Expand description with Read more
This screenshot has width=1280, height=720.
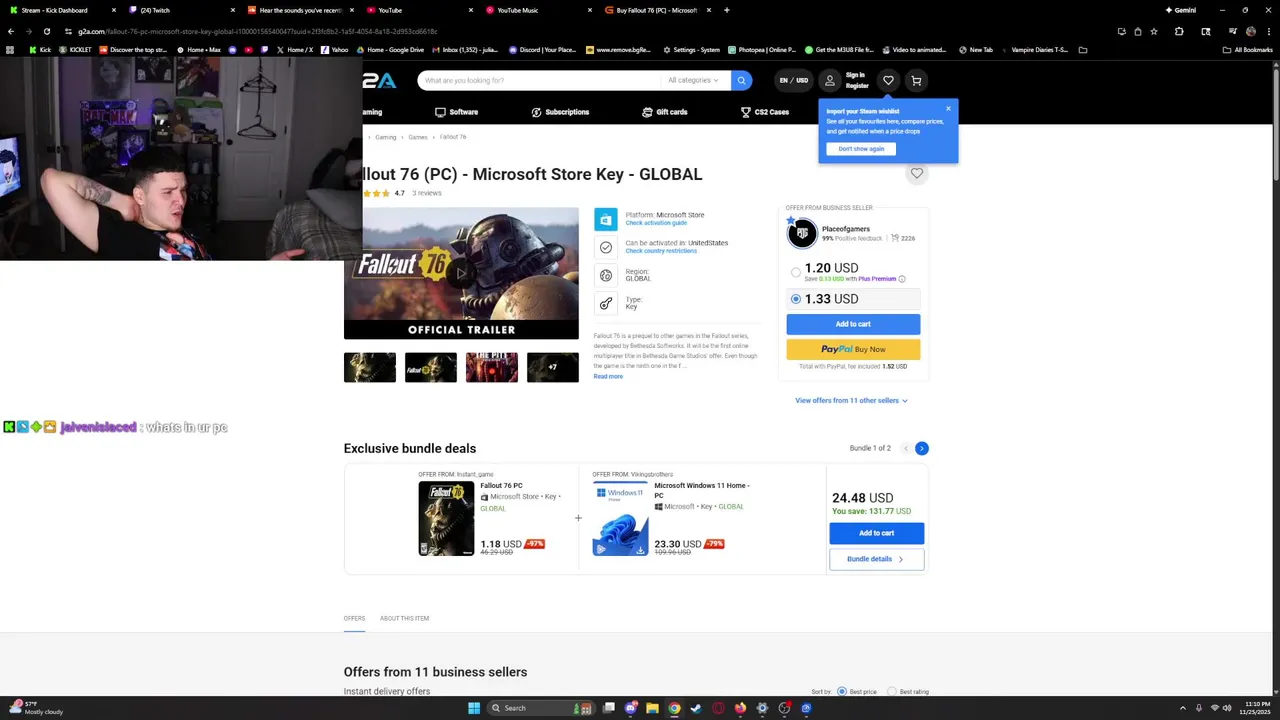(x=608, y=376)
